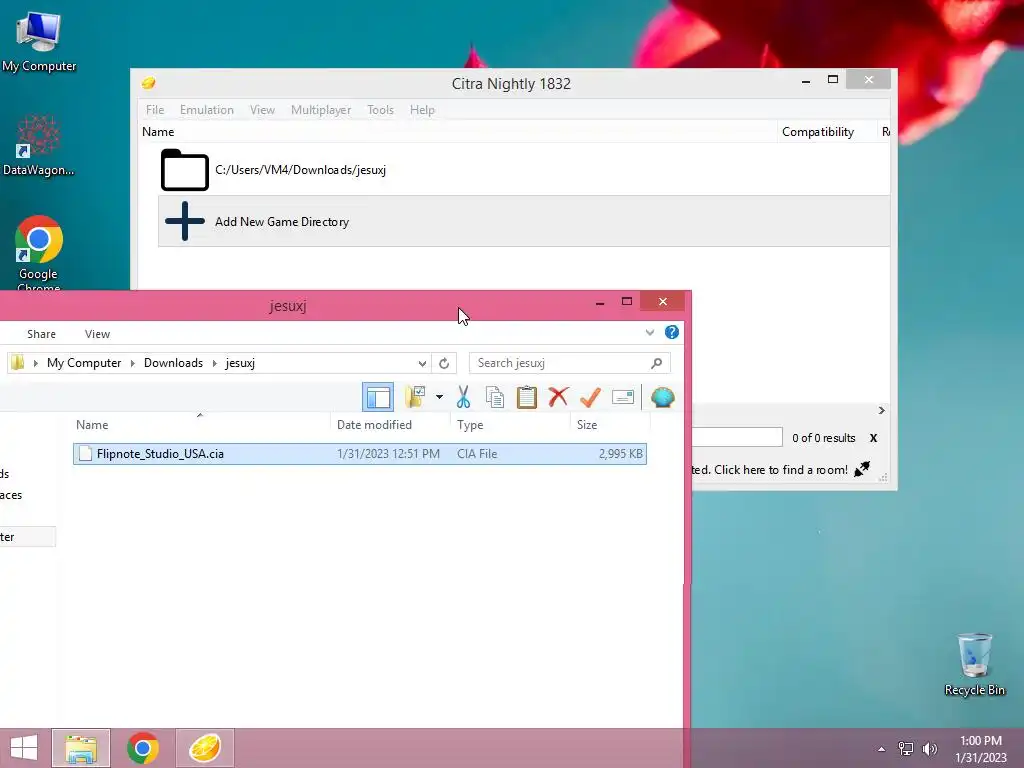Screen dimensions: 1024x768
Task: Open the Help menu in Citra
Action: coord(422,110)
